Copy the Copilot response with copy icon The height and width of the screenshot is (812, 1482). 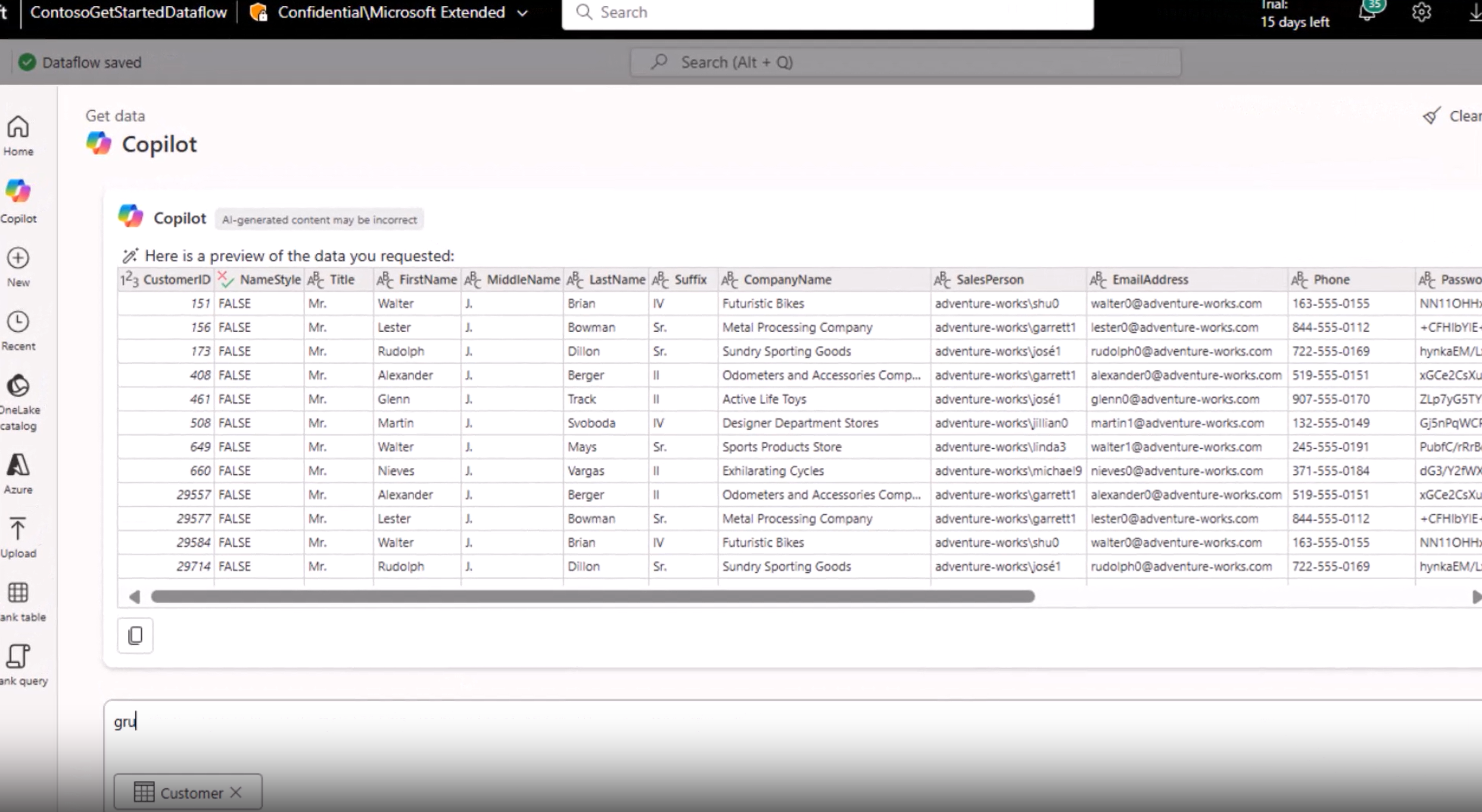[135, 636]
